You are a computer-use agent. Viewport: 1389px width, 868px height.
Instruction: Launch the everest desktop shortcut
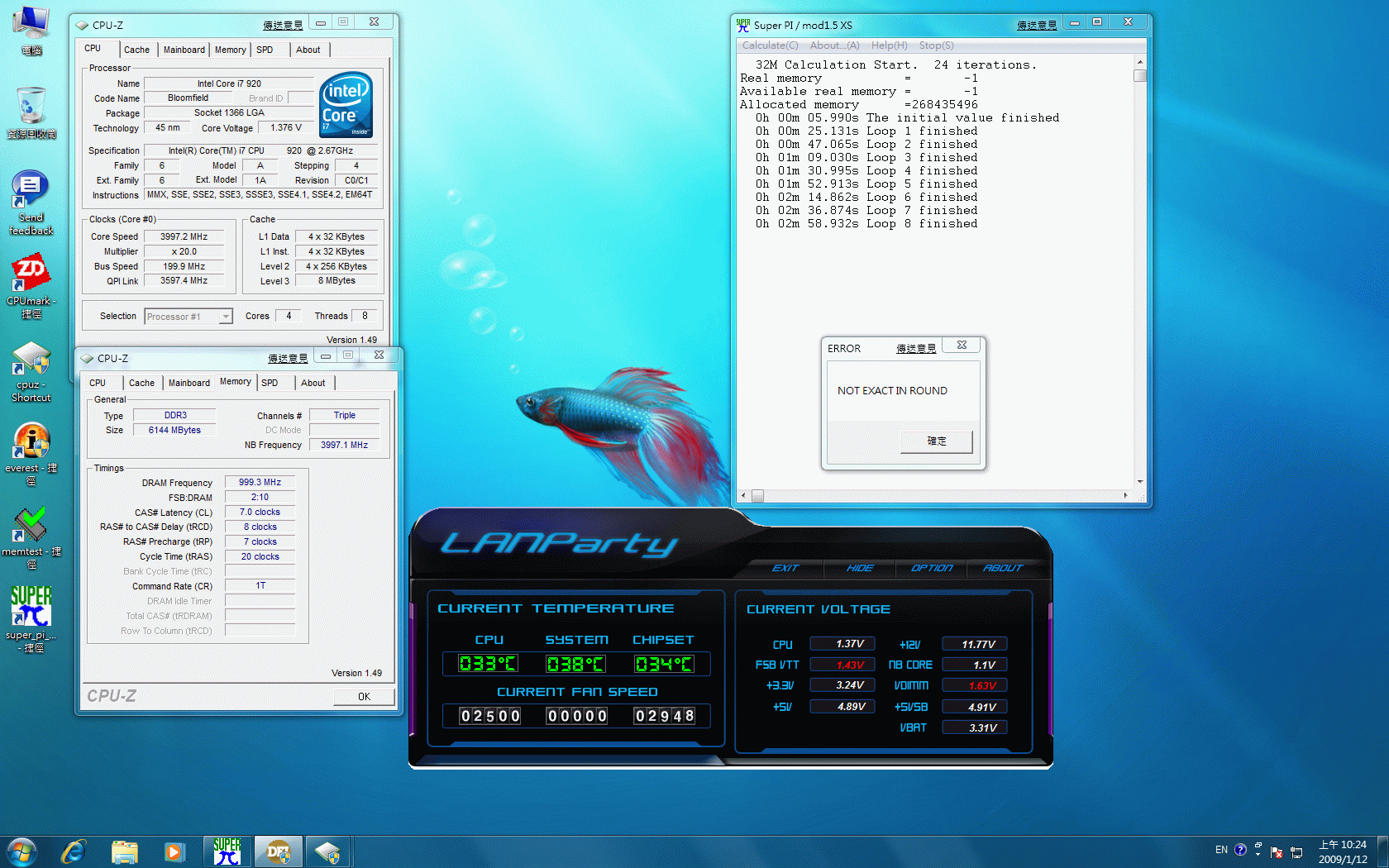pyautogui.click(x=31, y=454)
